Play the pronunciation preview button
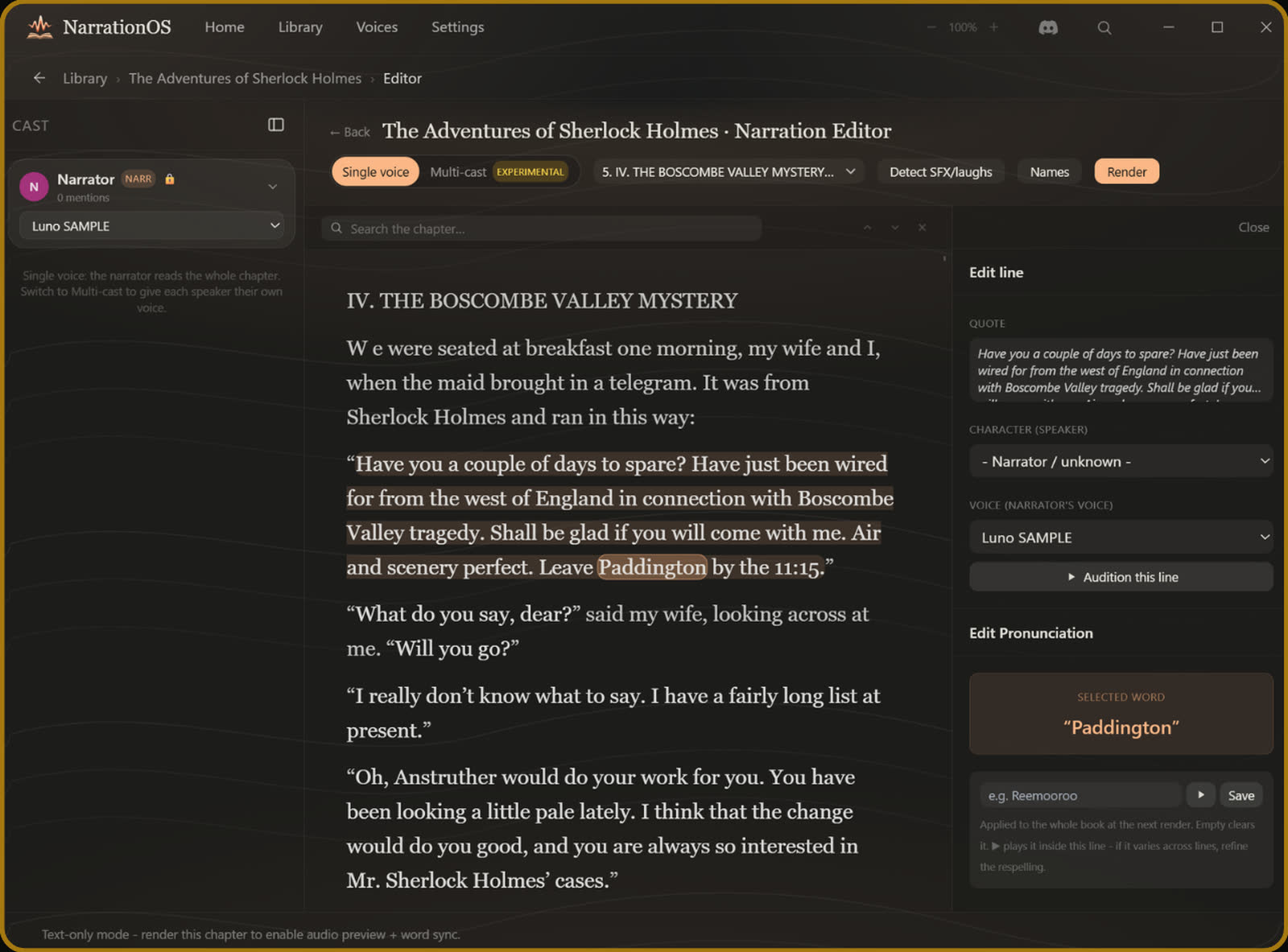The height and width of the screenshot is (952, 1288). pos(1200,795)
